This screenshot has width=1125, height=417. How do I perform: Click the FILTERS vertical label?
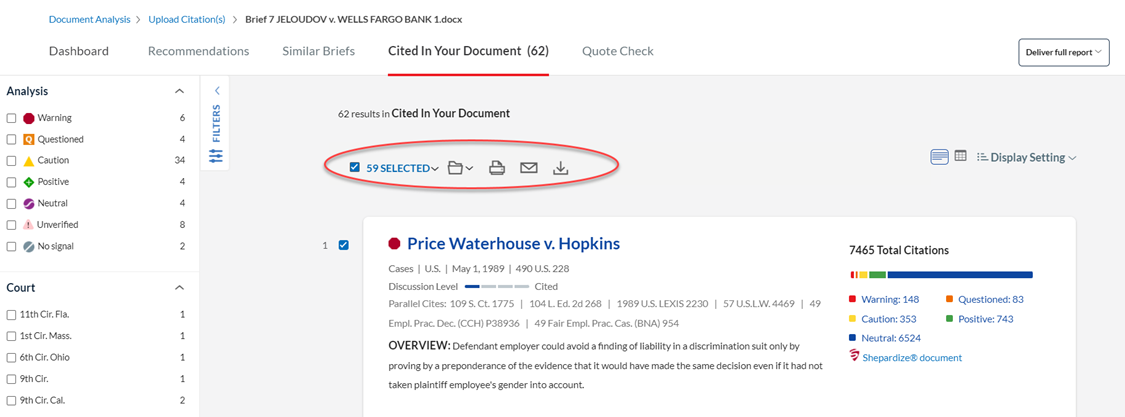click(x=216, y=123)
